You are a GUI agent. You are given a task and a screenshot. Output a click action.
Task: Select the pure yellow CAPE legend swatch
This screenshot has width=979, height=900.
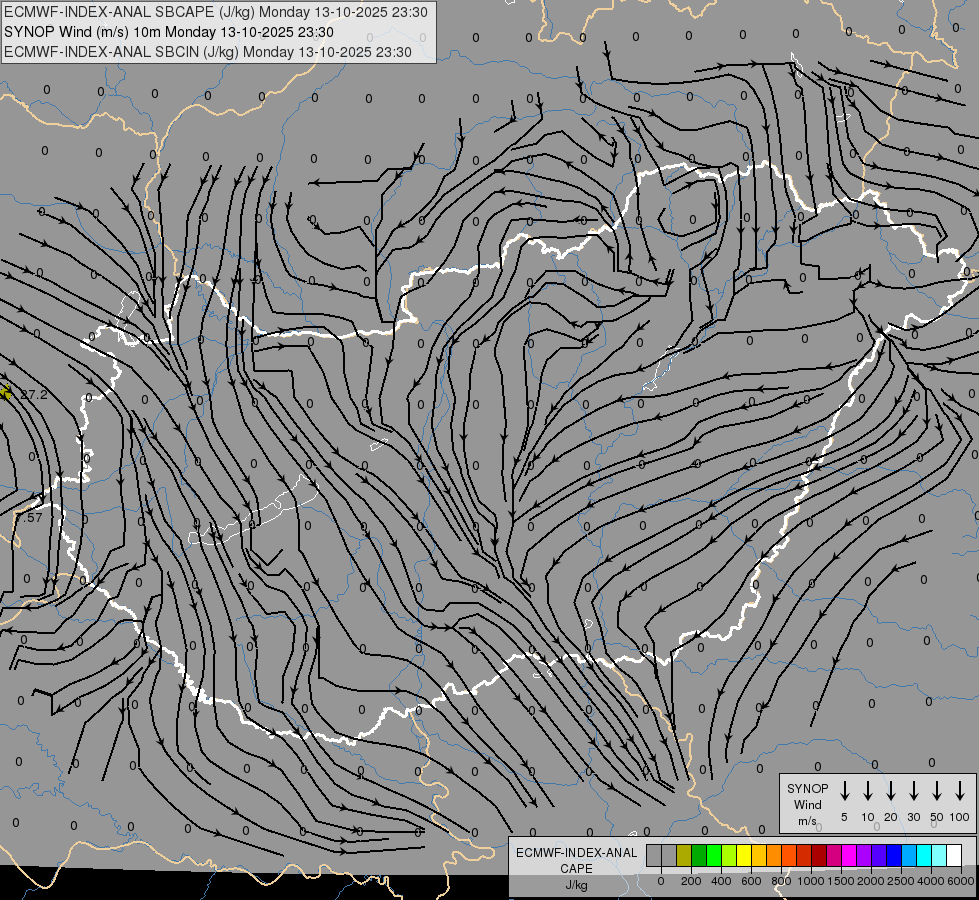click(744, 855)
